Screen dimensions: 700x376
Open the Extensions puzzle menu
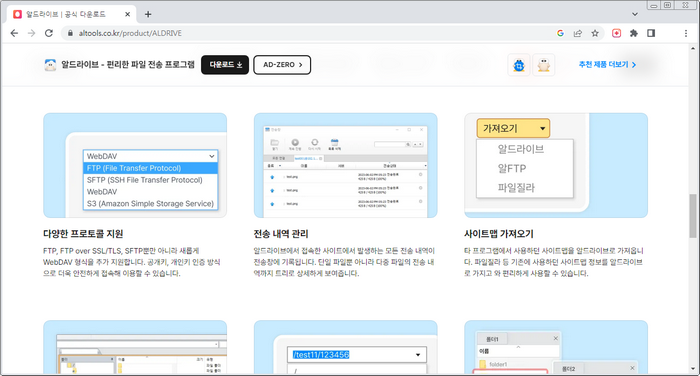pyautogui.click(x=633, y=33)
